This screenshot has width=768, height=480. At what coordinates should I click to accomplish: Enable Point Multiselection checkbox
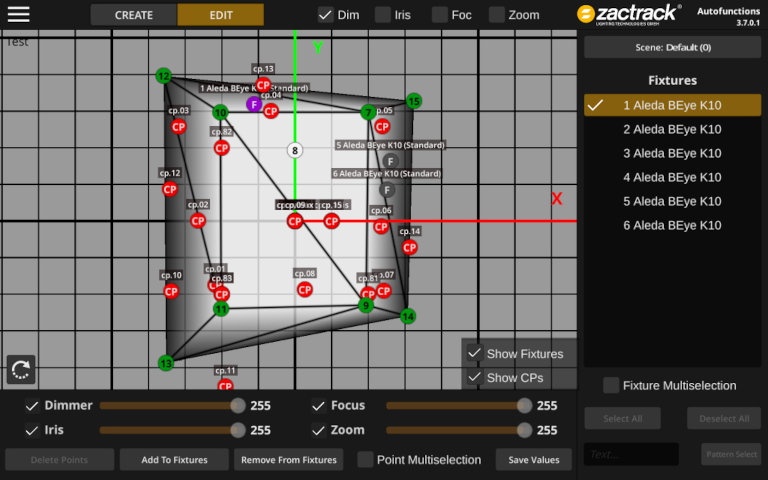(x=365, y=459)
